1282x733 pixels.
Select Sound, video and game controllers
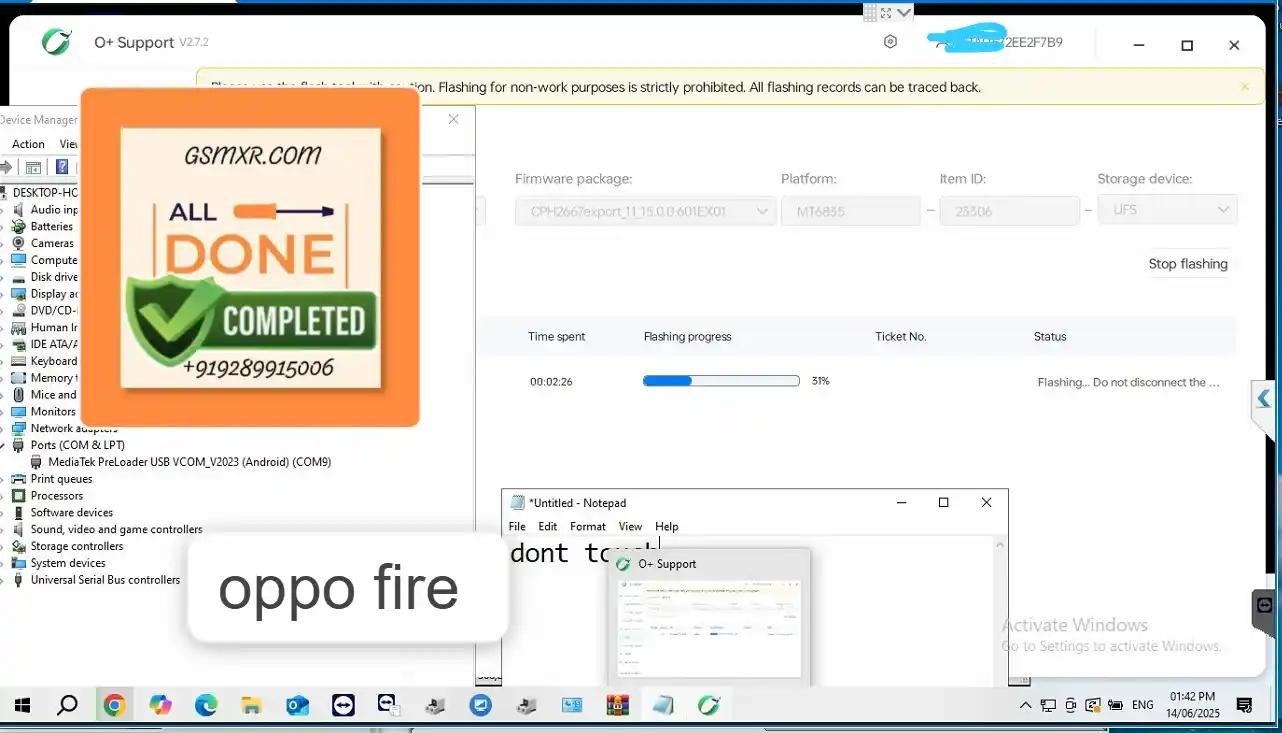[116, 530]
